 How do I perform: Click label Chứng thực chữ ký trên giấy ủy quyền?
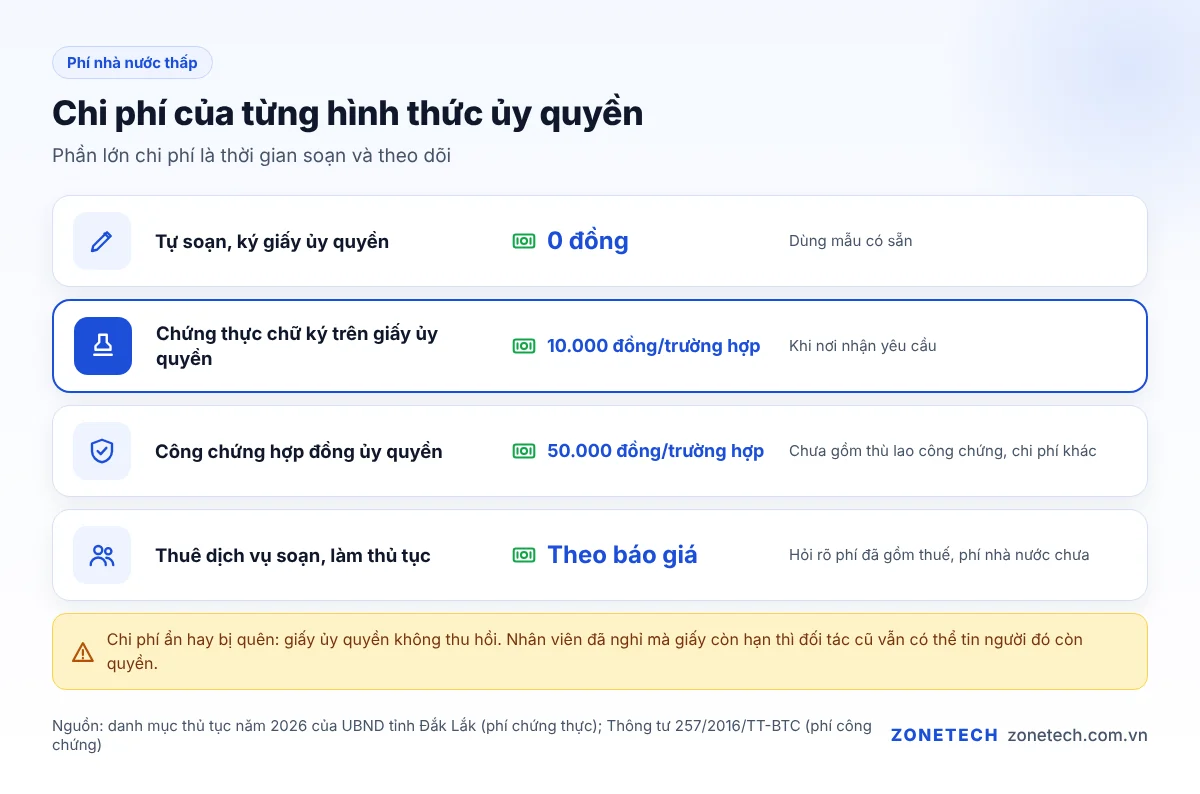(x=297, y=346)
